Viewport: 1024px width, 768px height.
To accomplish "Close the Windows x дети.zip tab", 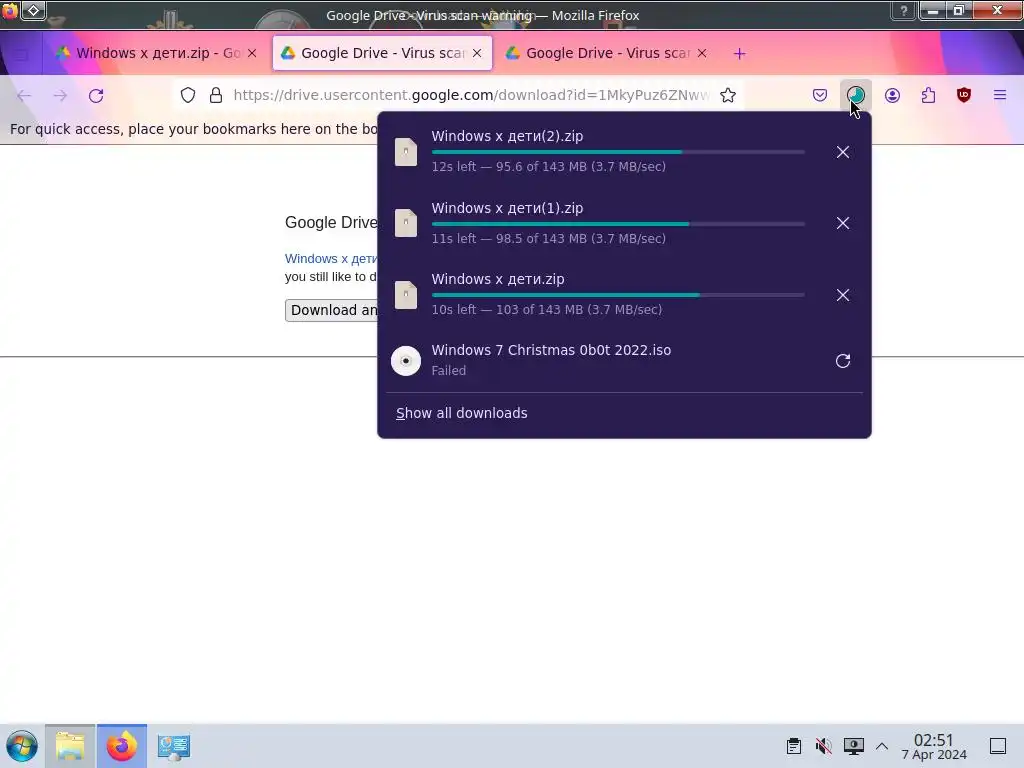I will pyautogui.click(x=252, y=54).
